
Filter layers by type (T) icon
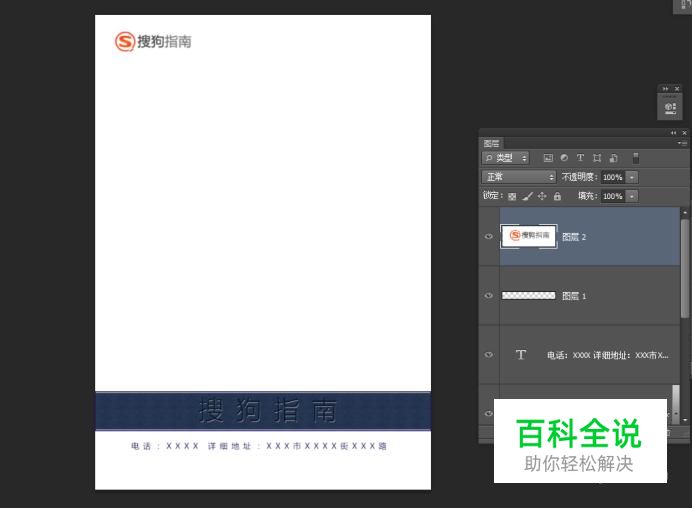click(x=580, y=158)
